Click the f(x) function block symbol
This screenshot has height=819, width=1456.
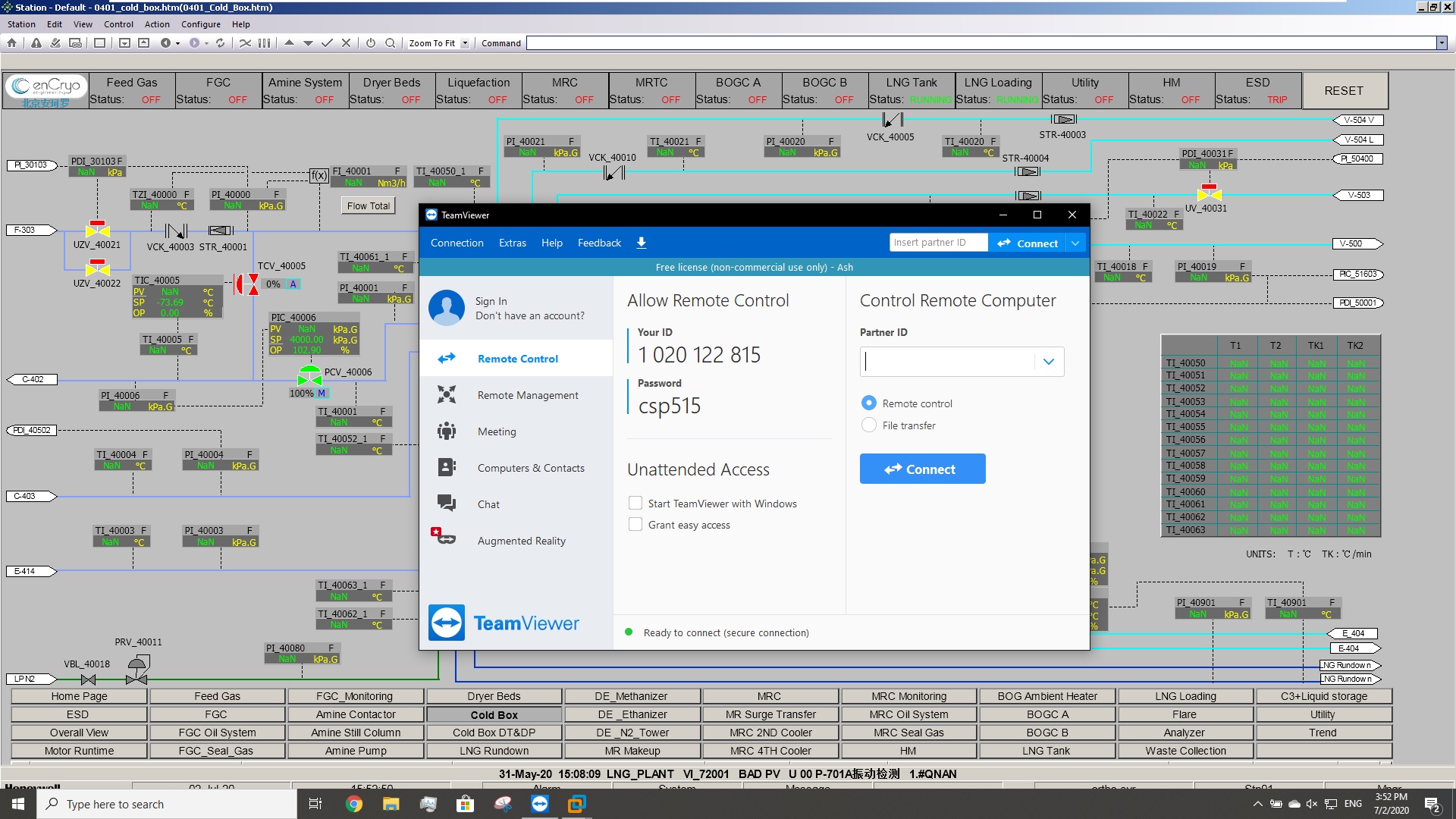(x=319, y=175)
